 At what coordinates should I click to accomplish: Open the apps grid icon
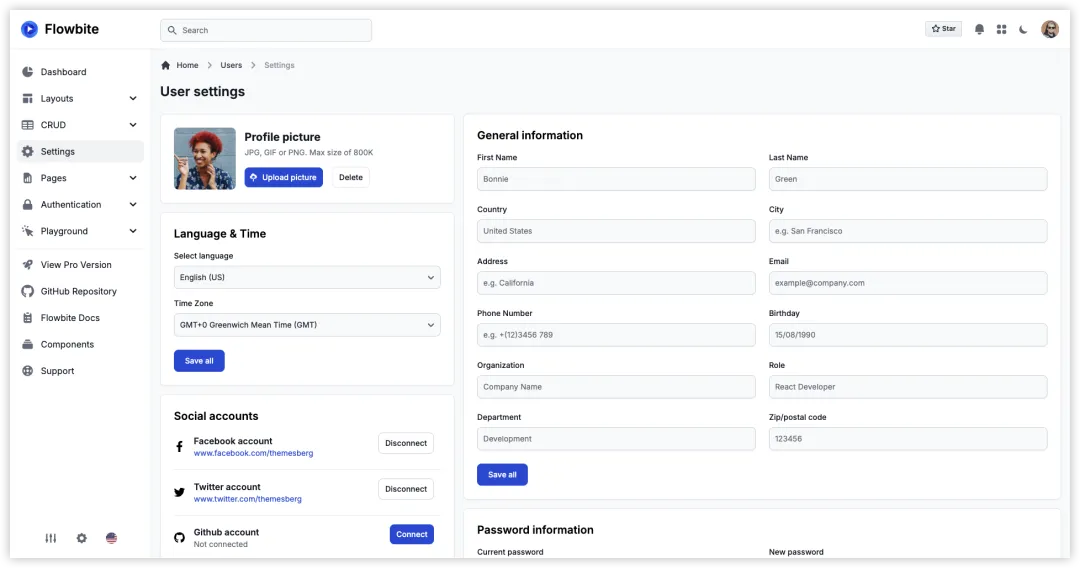click(1001, 30)
